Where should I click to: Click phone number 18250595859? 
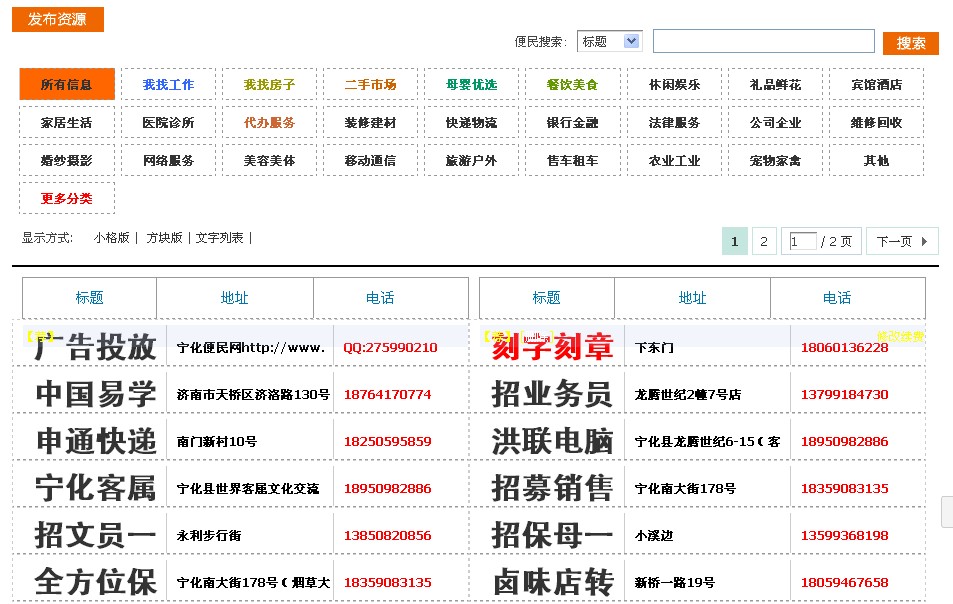pyautogui.click(x=388, y=441)
